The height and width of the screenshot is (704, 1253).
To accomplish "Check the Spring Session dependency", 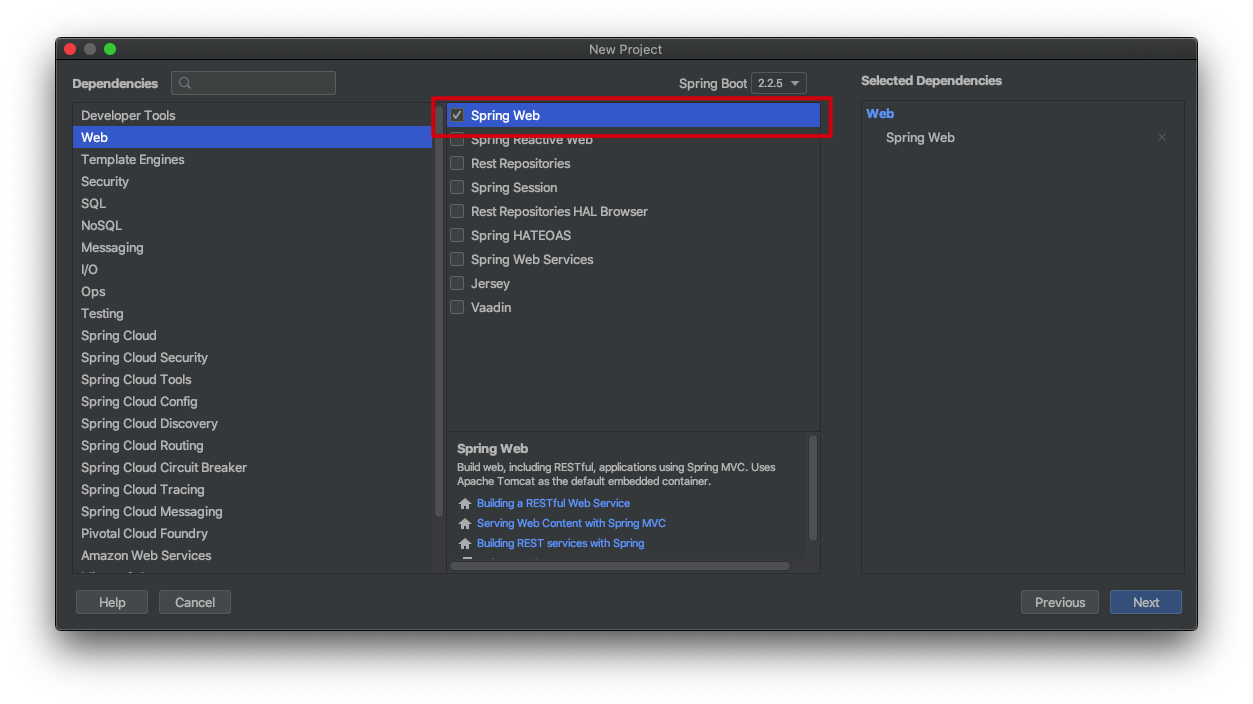I will (x=457, y=187).
